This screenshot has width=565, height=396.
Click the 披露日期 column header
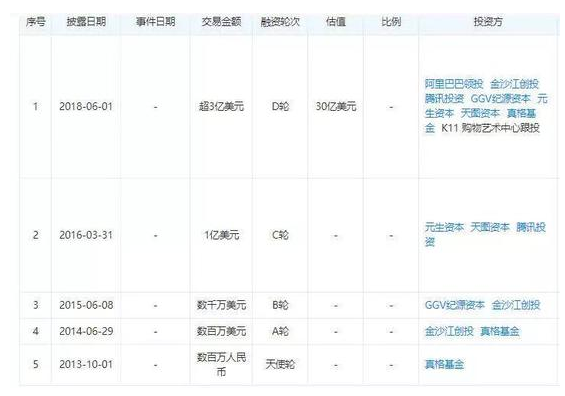click(x=86, y=22)
